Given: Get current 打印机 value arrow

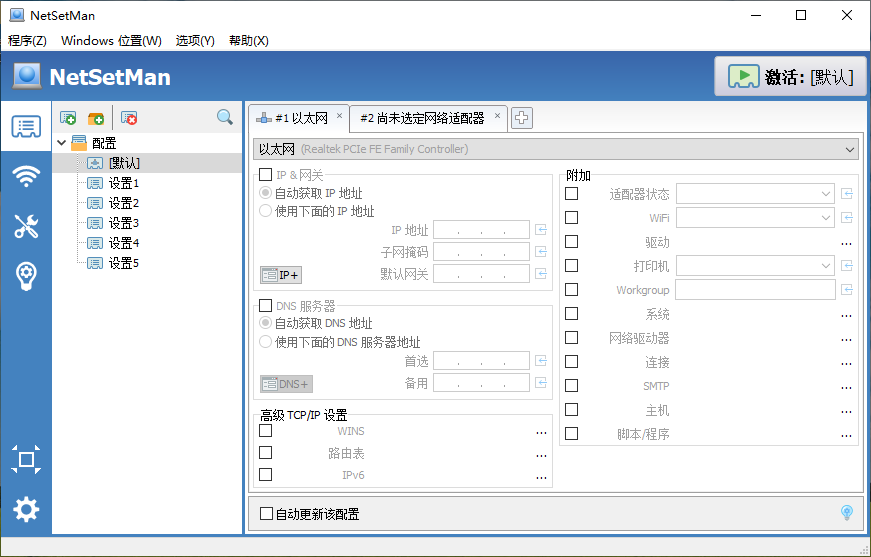Looking at the screenshot, I should pos(847,265).
